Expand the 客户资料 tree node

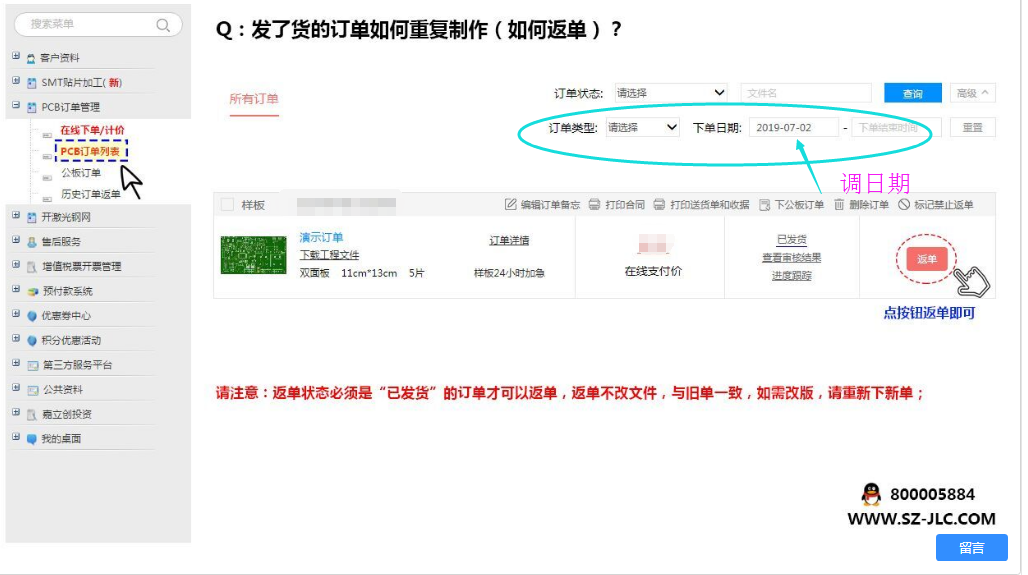[16, 57]
